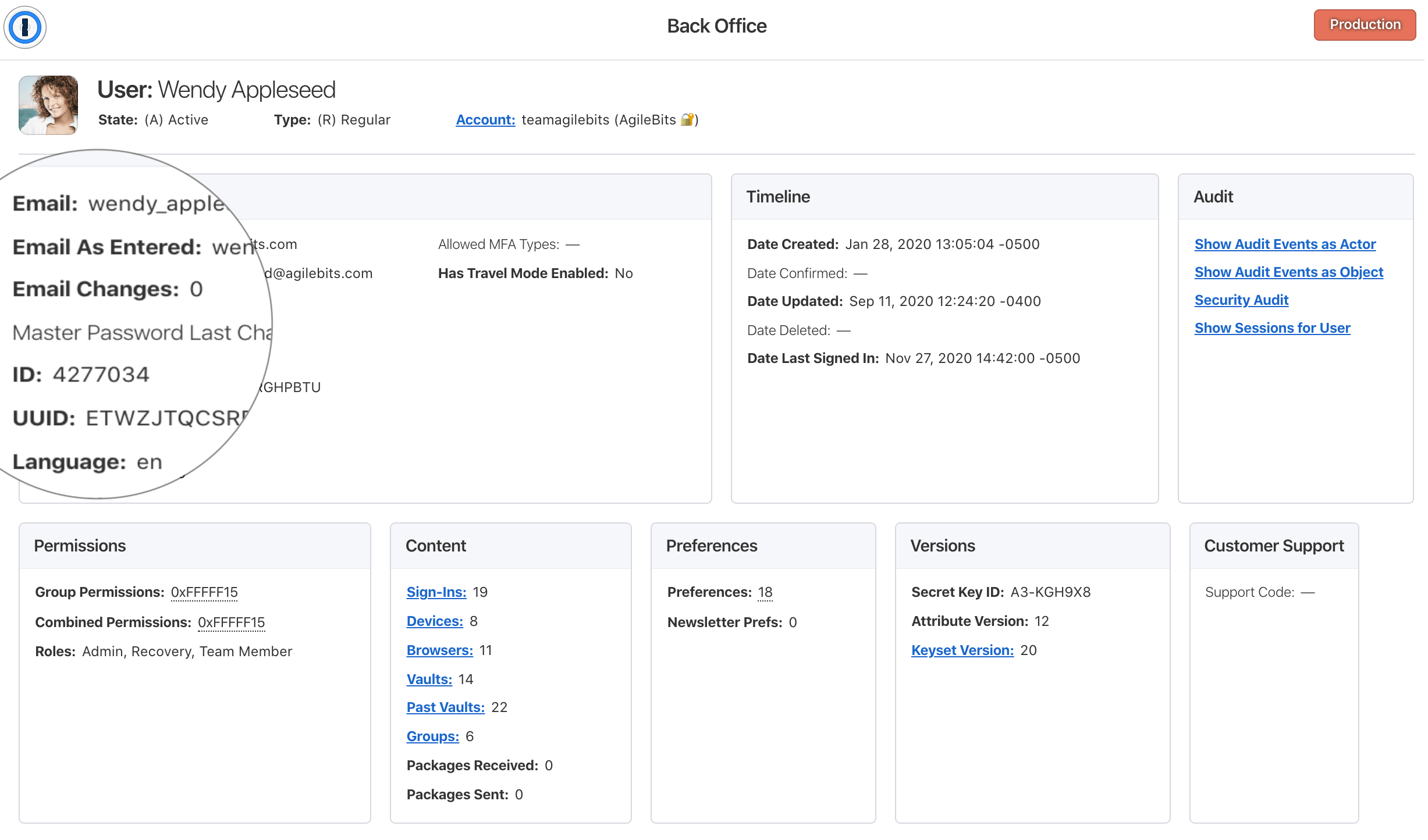The height and width of the screenshot is (840, 1428).
Task: Click Wendy Appleseed's profile avatar
Action: click(x=48, y=105)
